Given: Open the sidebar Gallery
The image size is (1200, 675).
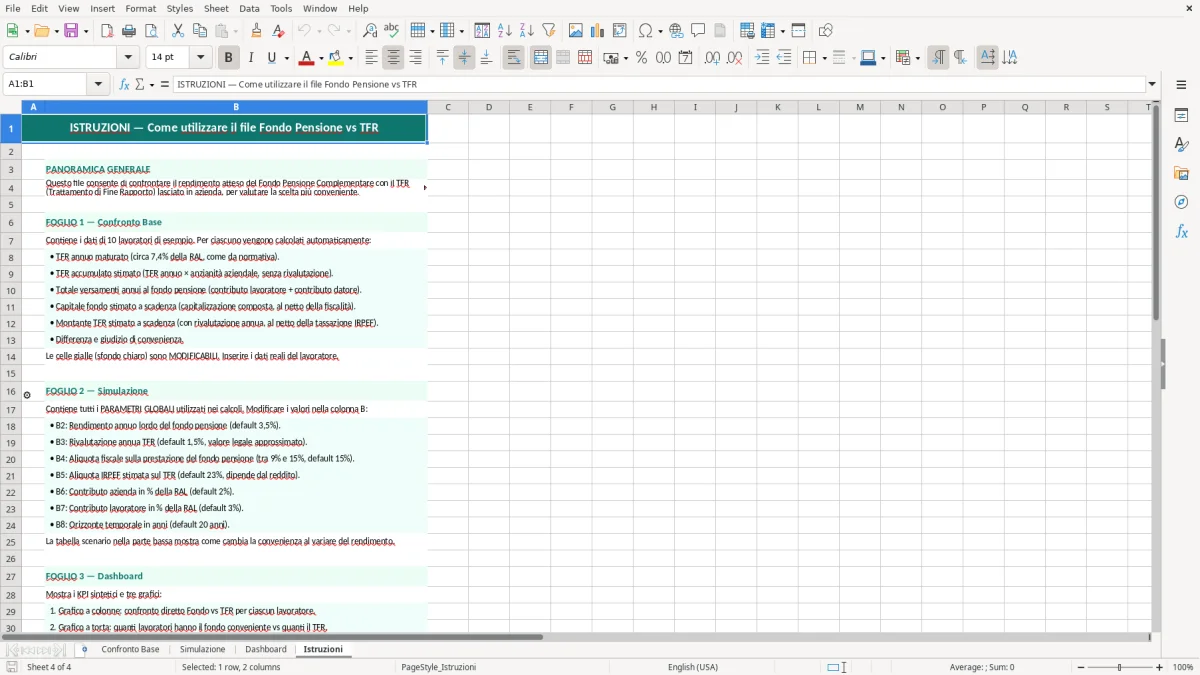Looking at the screenshot, I should [1181, 173].
